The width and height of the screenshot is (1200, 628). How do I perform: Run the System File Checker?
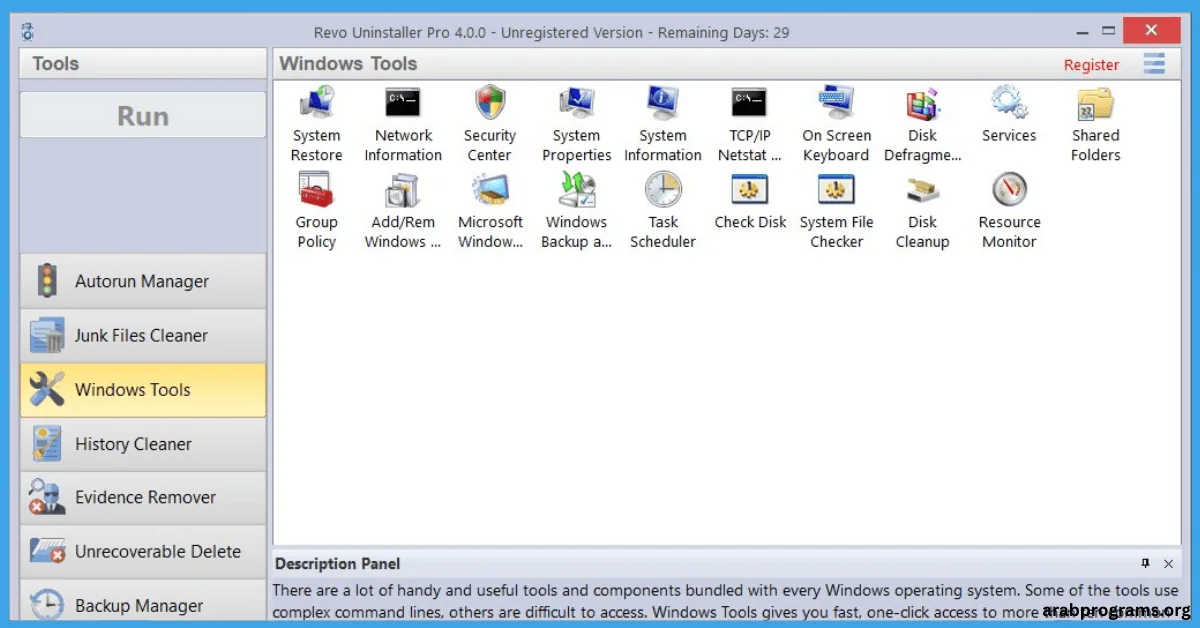pos(836,211)
